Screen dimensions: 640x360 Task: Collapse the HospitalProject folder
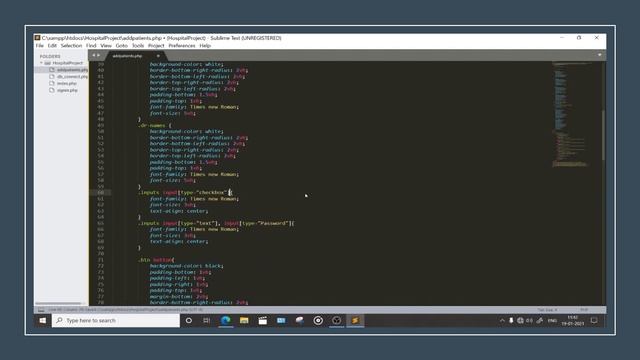tap(41, 63)
